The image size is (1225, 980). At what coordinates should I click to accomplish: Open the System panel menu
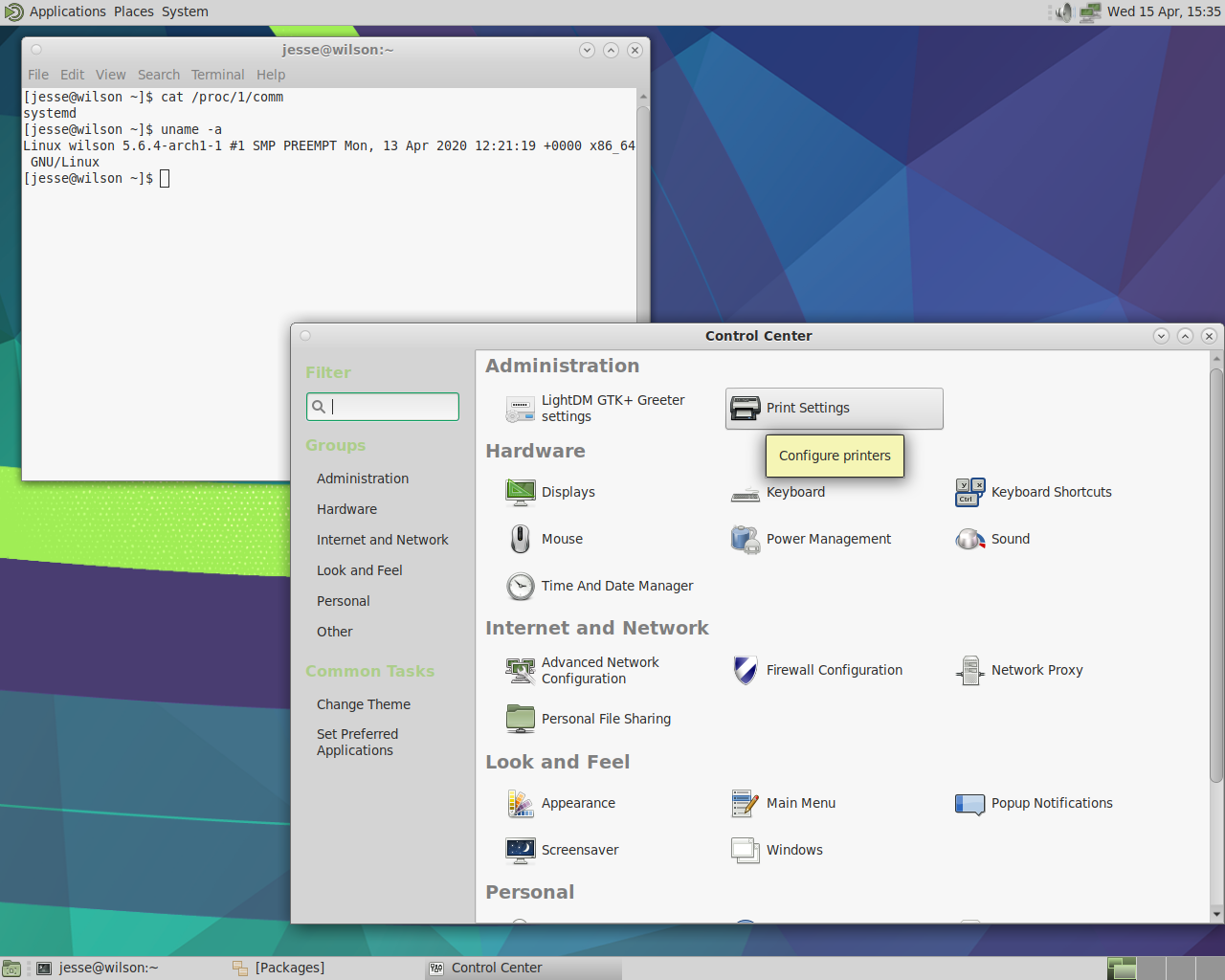185,11
